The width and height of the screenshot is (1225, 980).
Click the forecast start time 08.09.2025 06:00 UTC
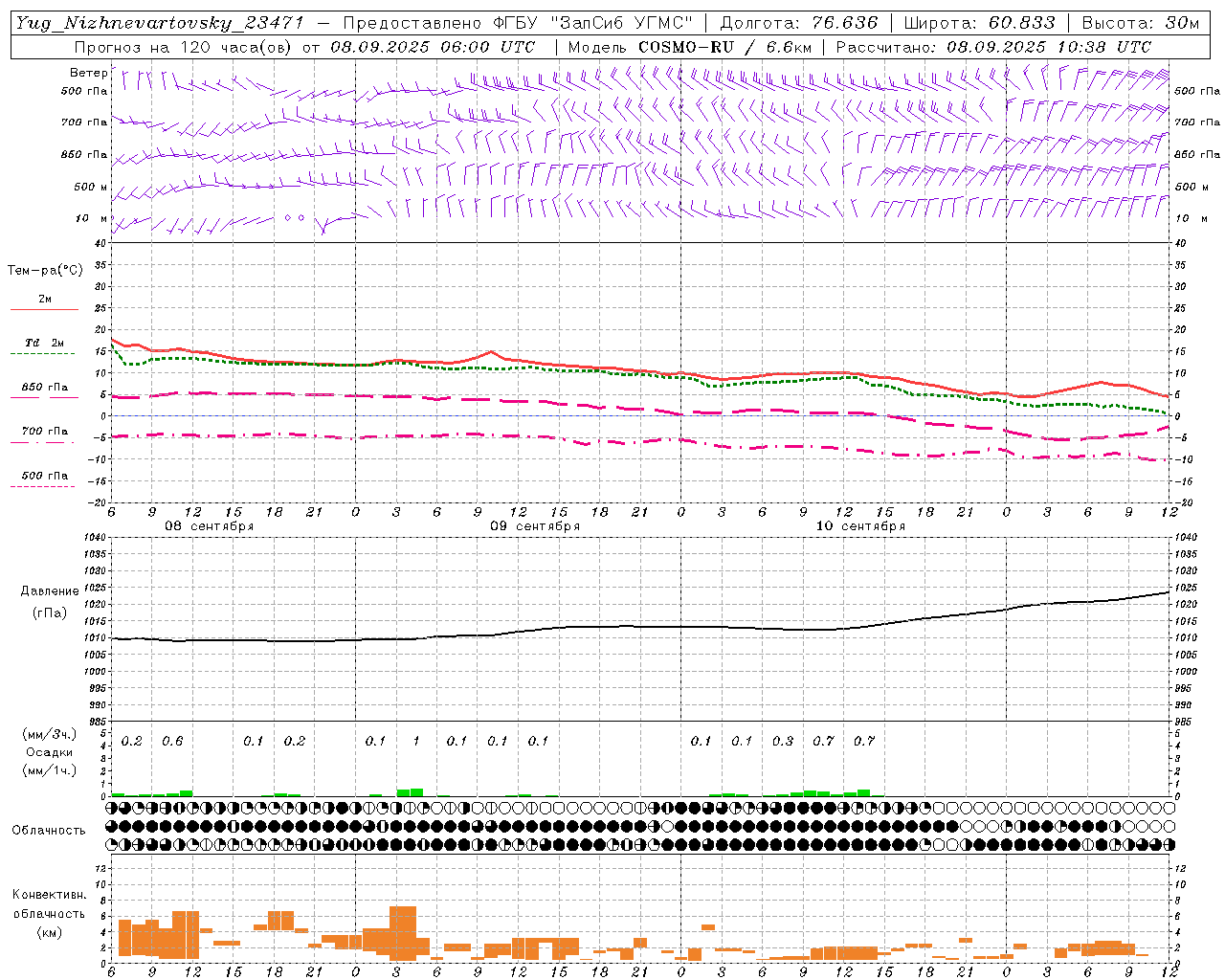point(433,47)
